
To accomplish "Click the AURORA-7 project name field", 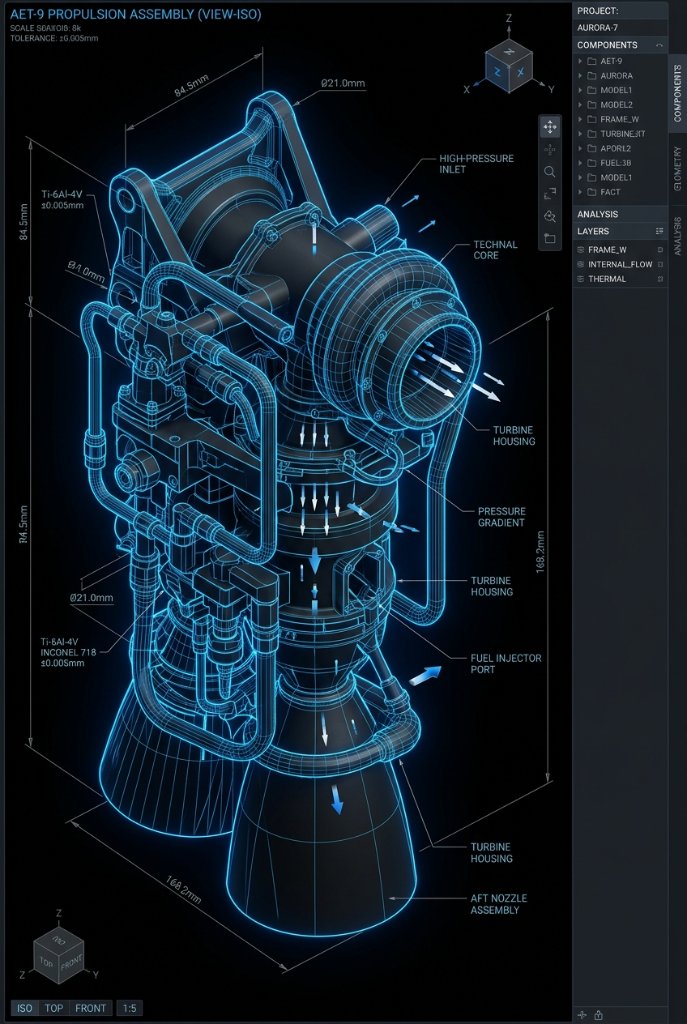I will coord(620,28).
